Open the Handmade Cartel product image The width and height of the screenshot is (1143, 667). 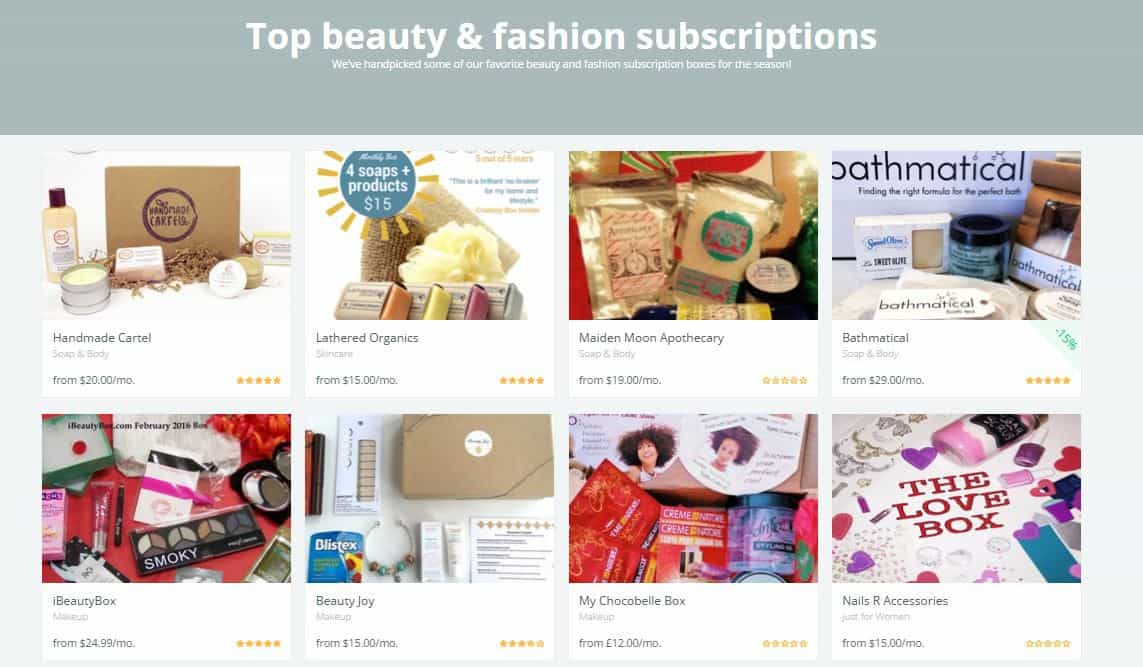[166, 235]
